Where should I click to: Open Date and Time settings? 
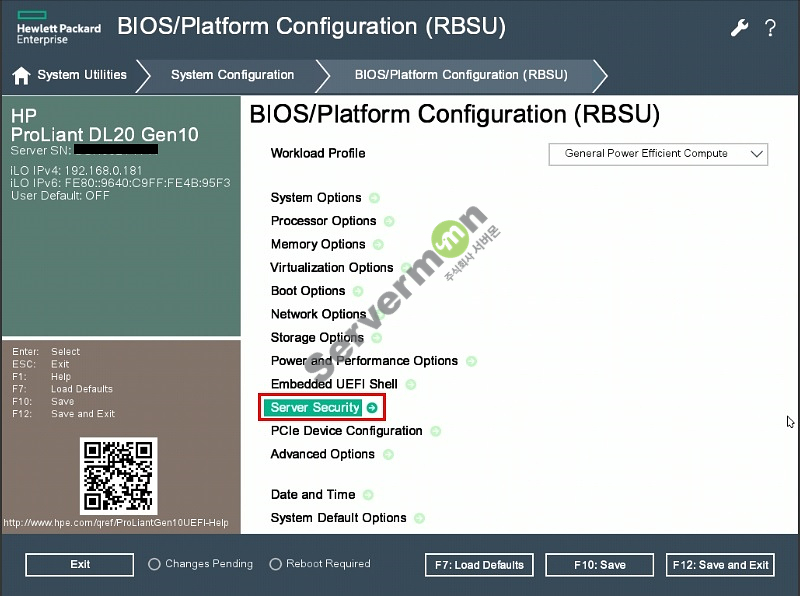point(313,495)
